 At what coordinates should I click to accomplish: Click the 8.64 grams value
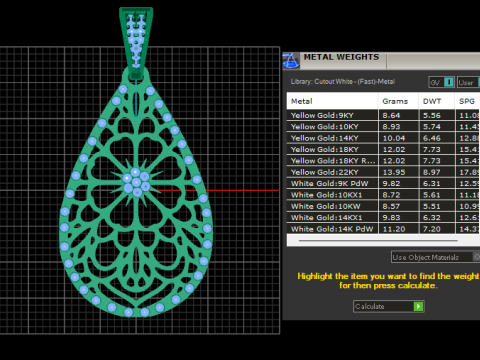click(391, 116)
